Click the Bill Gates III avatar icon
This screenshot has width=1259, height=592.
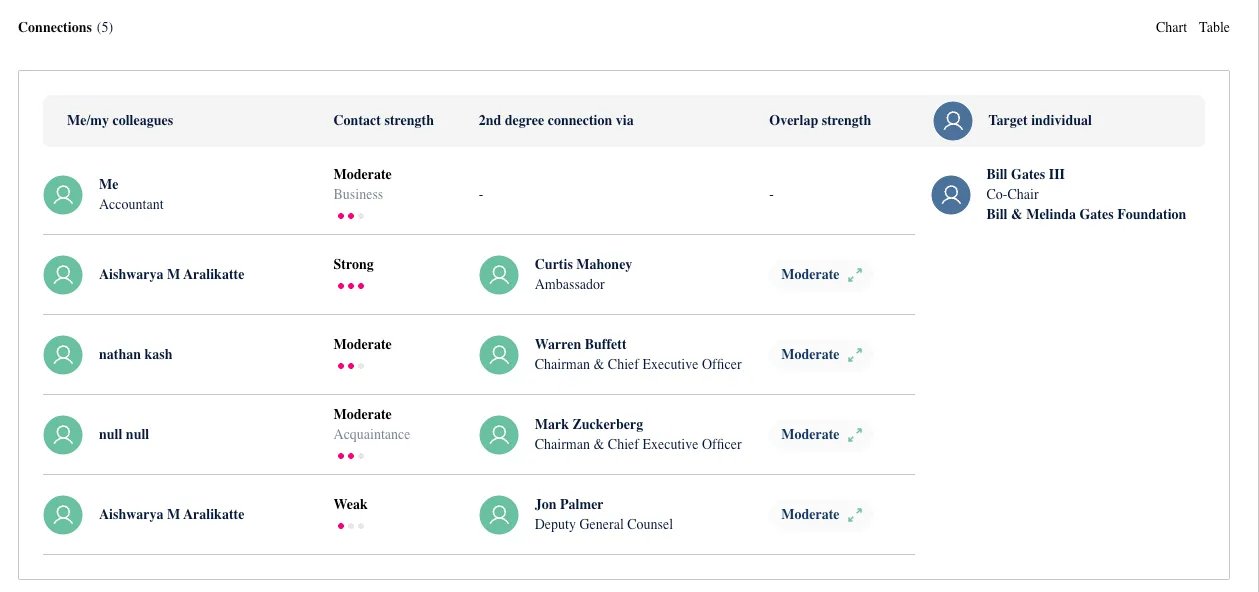pos(951,195)
